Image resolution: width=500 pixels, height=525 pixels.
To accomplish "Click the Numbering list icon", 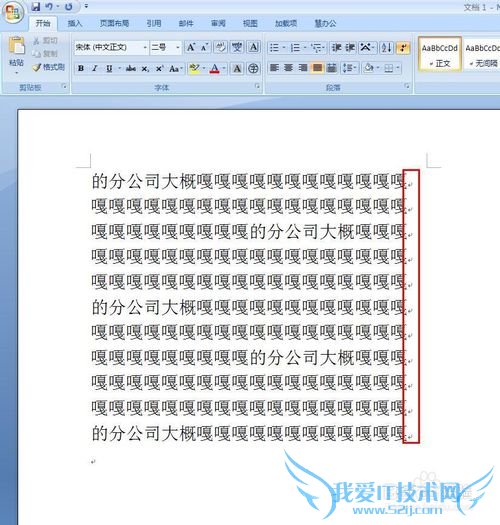I will (295, 48).
